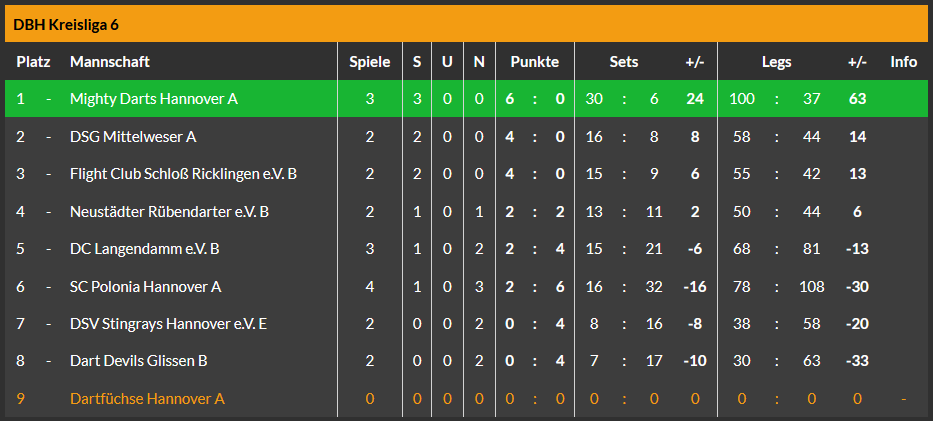Click the Info column header
This screenshot has height=421, width=933.
click(903, 62)
